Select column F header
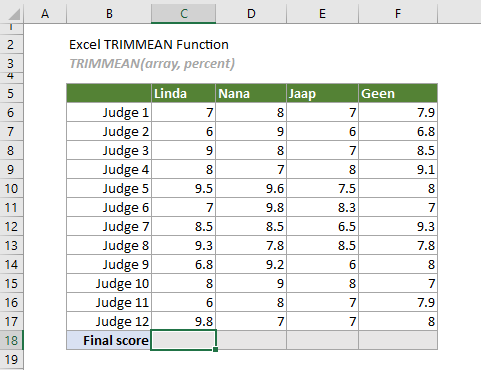This screenshot has height=370, width=481. click(398, 14)
